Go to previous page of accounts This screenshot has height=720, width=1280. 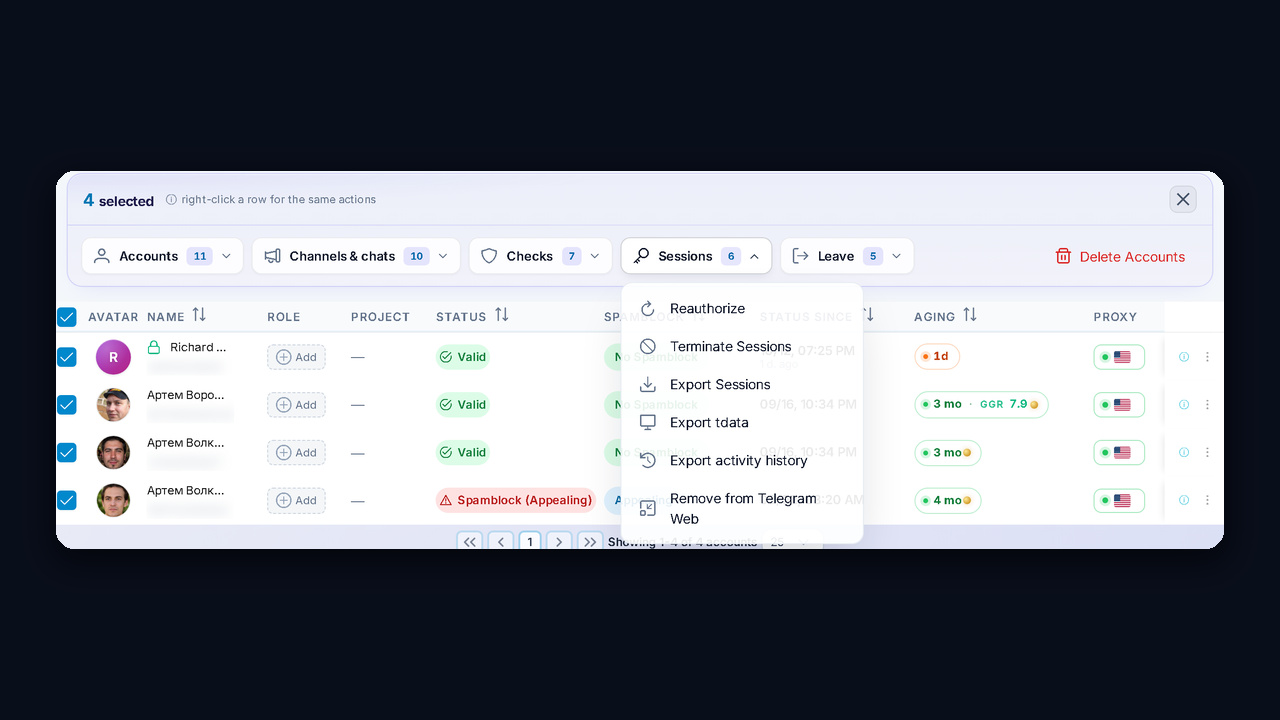(501, 541)
